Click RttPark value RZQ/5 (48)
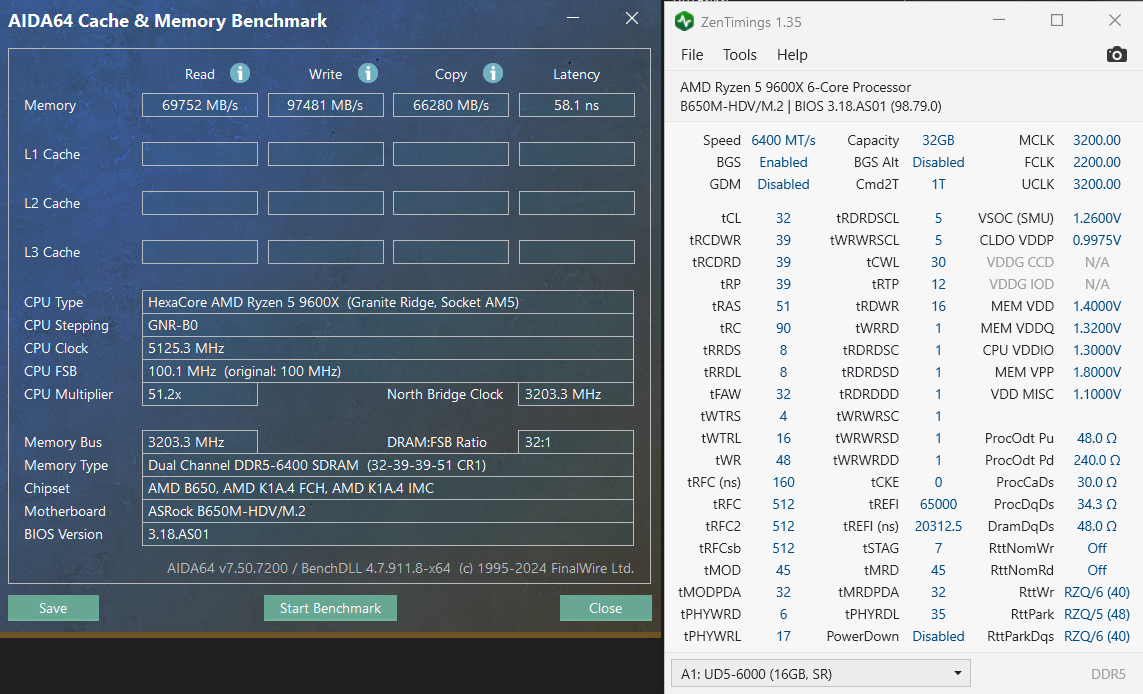 (x=1096, y=614)
